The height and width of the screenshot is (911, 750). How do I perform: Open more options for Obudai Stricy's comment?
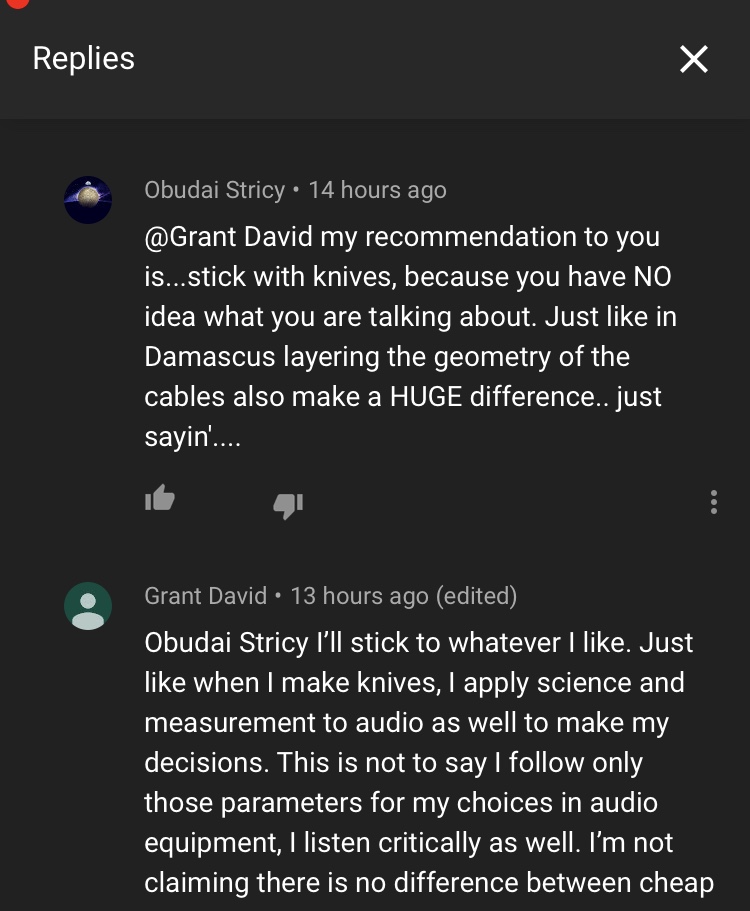click(713, 502)
